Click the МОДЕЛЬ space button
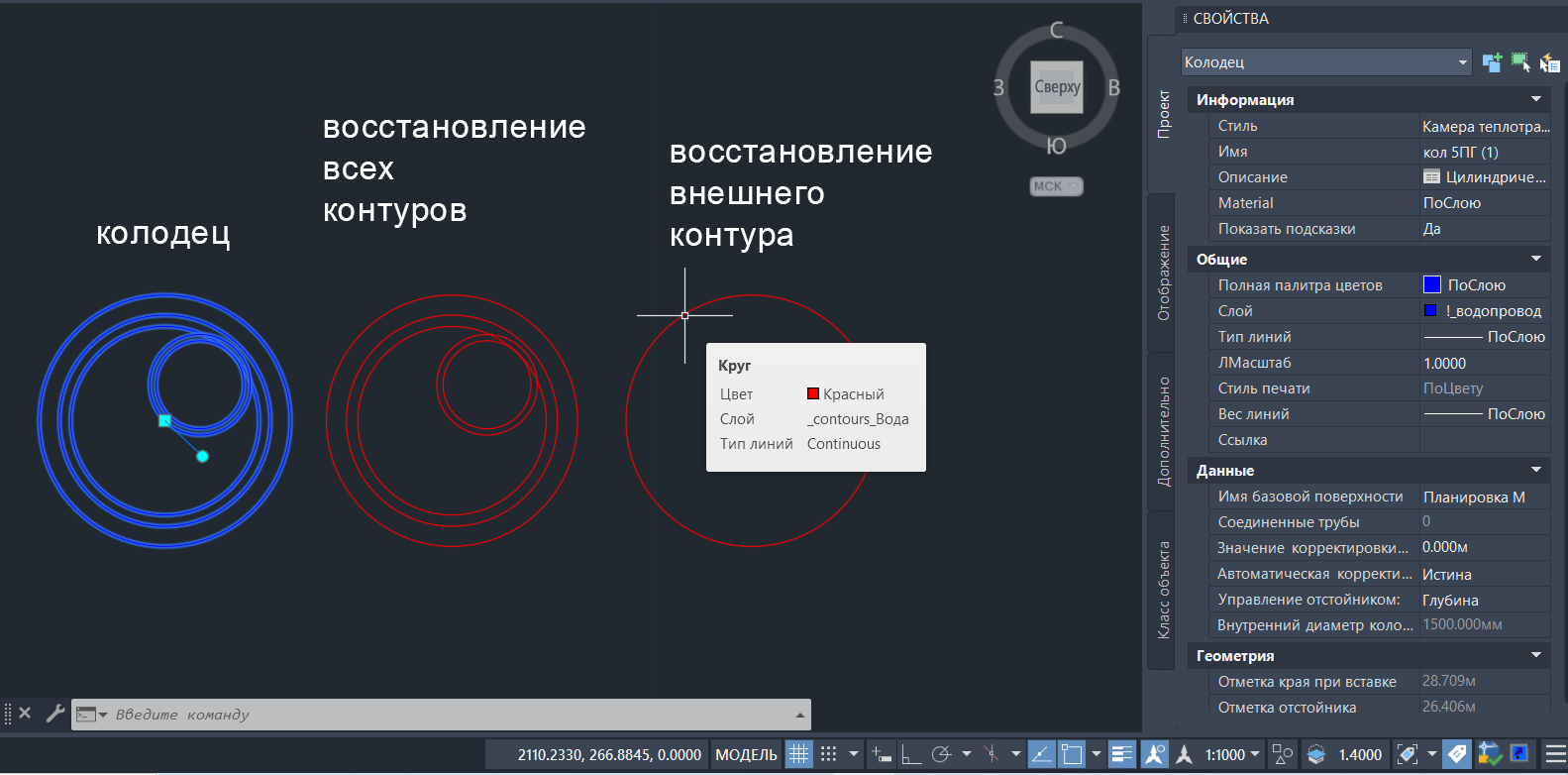Screen dimensions: 1568x775 (x=746, y=755)
